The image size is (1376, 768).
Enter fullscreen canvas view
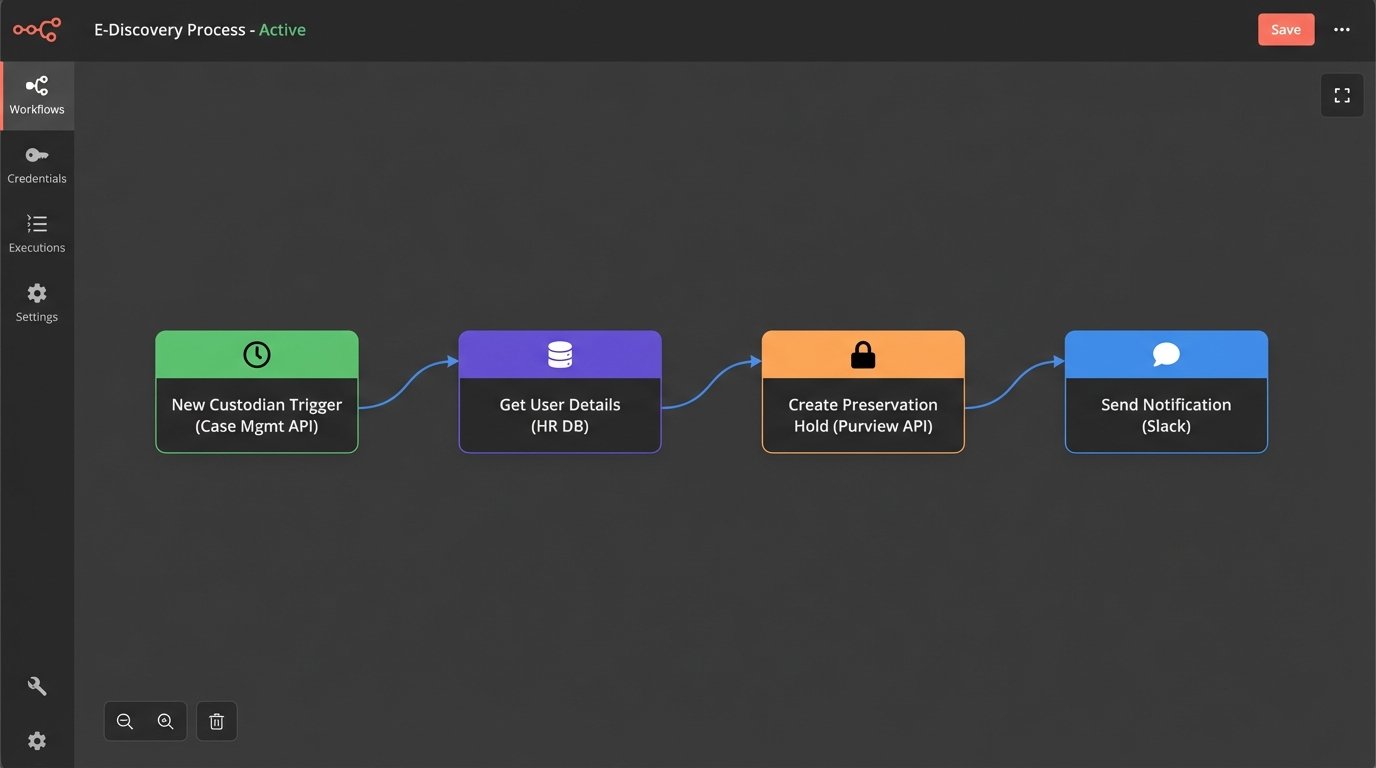[x=1341, y=94]
